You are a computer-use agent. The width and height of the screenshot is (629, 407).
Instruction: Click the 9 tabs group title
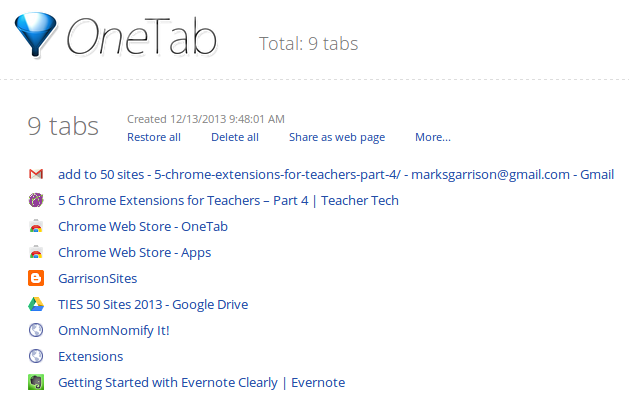(63, 126)
